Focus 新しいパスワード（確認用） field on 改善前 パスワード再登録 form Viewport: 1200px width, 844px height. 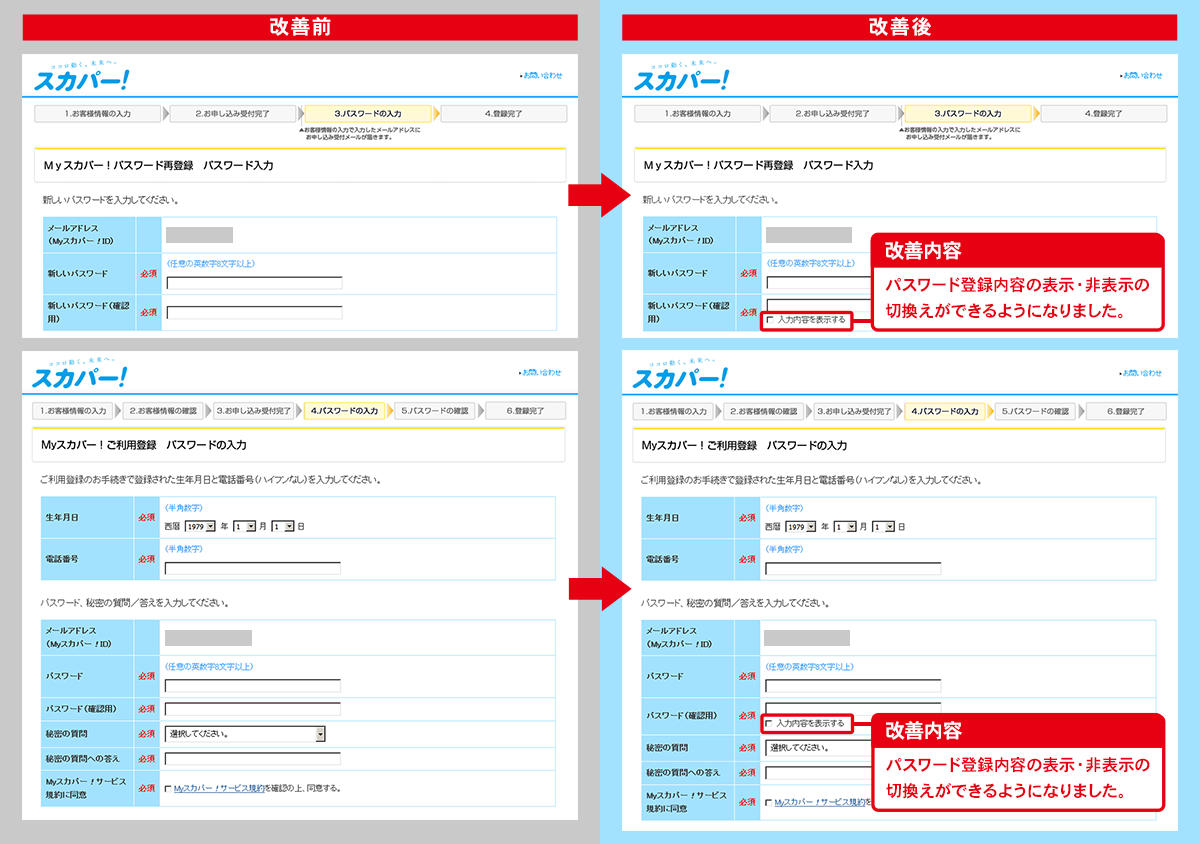pyautogui.click(x=254, y=313)
